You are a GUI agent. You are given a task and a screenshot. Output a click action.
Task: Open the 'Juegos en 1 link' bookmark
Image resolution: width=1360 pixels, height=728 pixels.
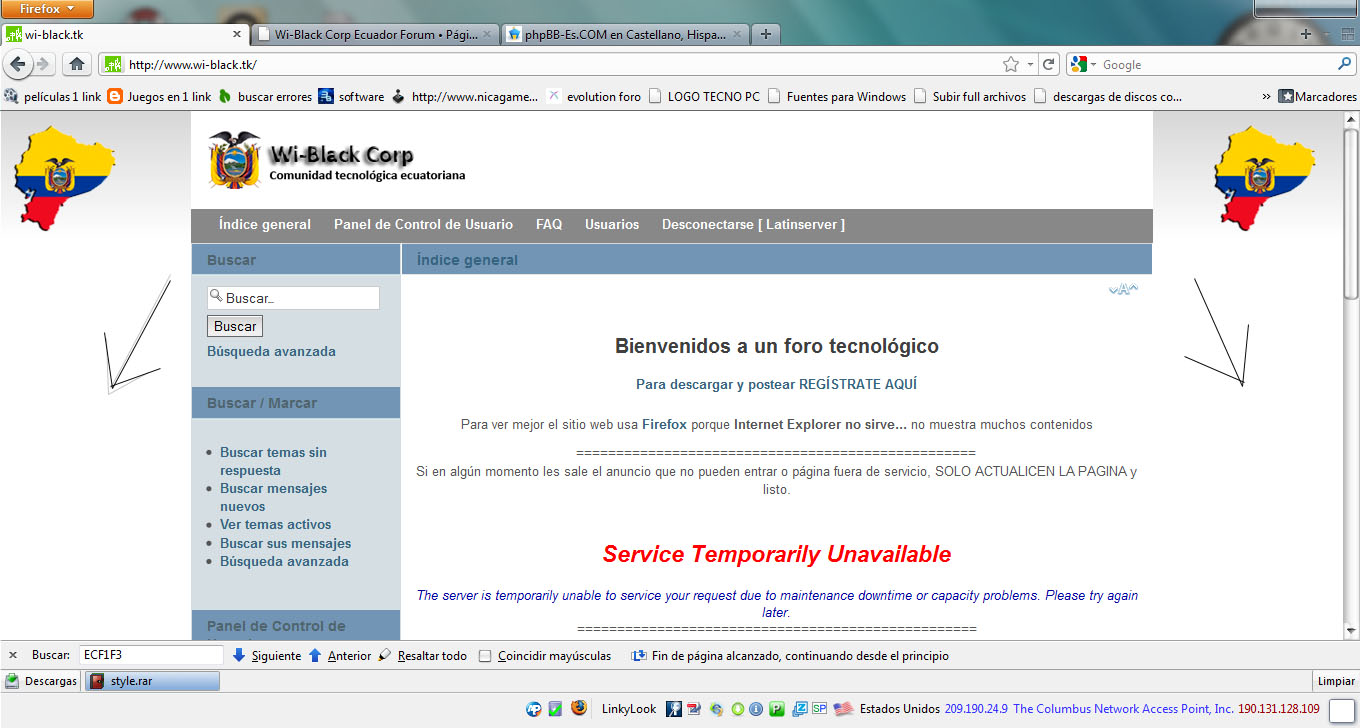pyautogui.click(x=159, y=97)
